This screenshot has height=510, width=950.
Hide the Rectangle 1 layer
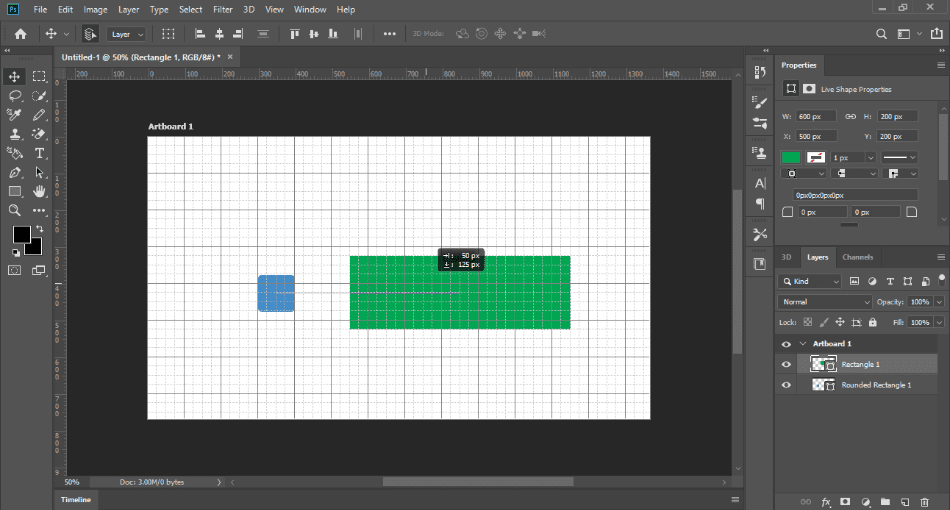(786, 365)
